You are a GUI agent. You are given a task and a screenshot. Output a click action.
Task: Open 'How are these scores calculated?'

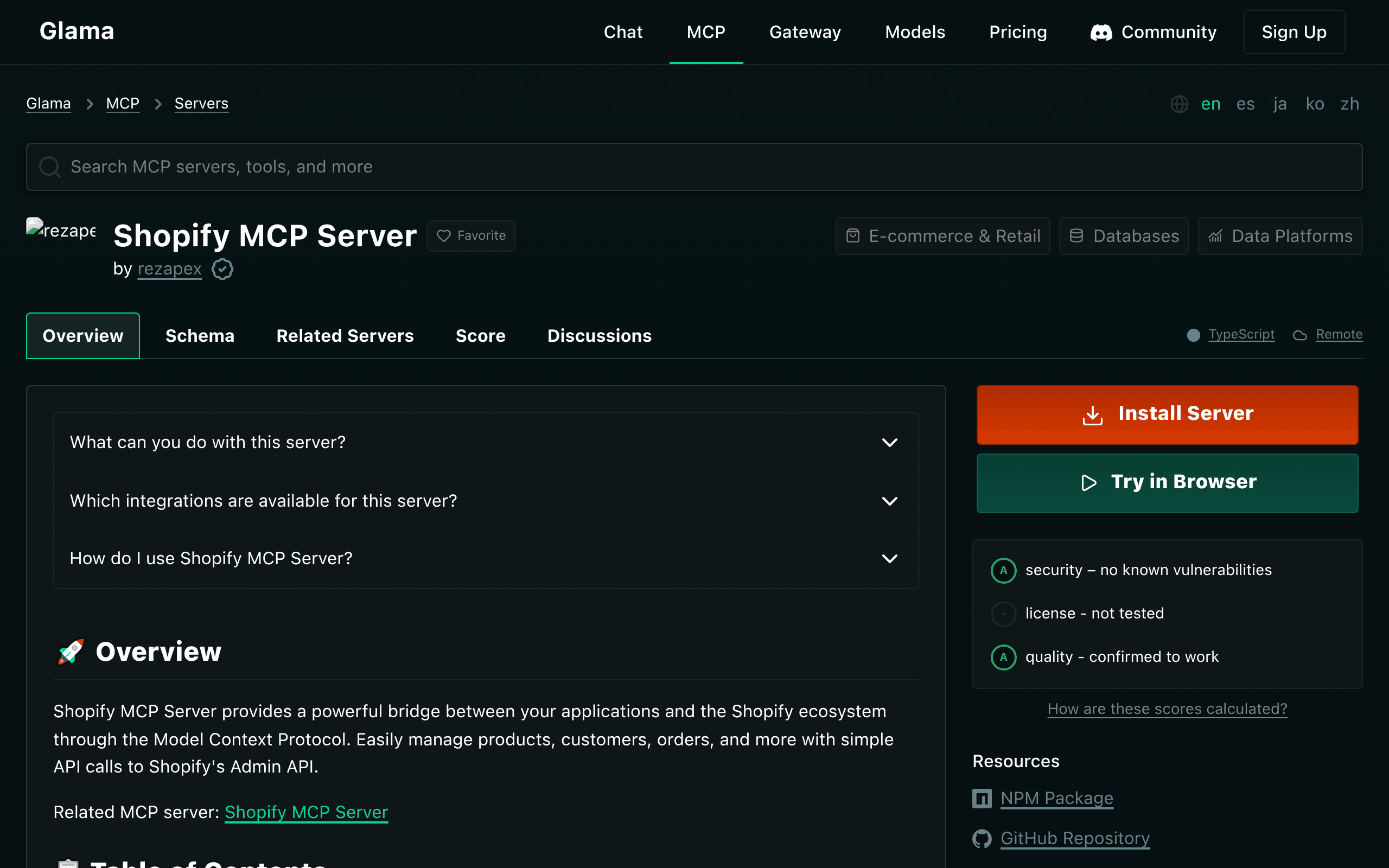[1167, 709]
